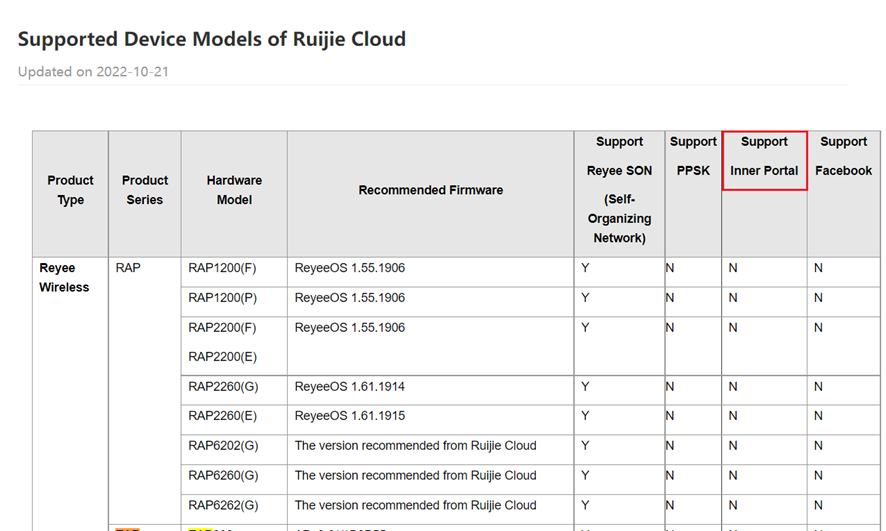Click the Inner Portal 'N' value in the RAP1200(F) row

[x=733, y=268]
